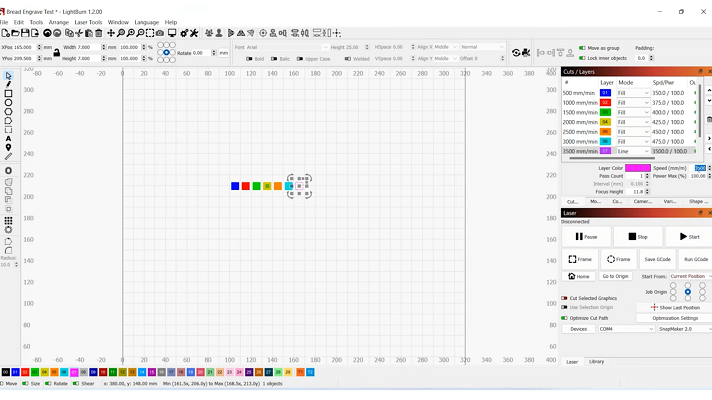Pick the Draw Lines pencil tool
The width and height of the screenshot is (712, 400).
(x=8, y=84)
